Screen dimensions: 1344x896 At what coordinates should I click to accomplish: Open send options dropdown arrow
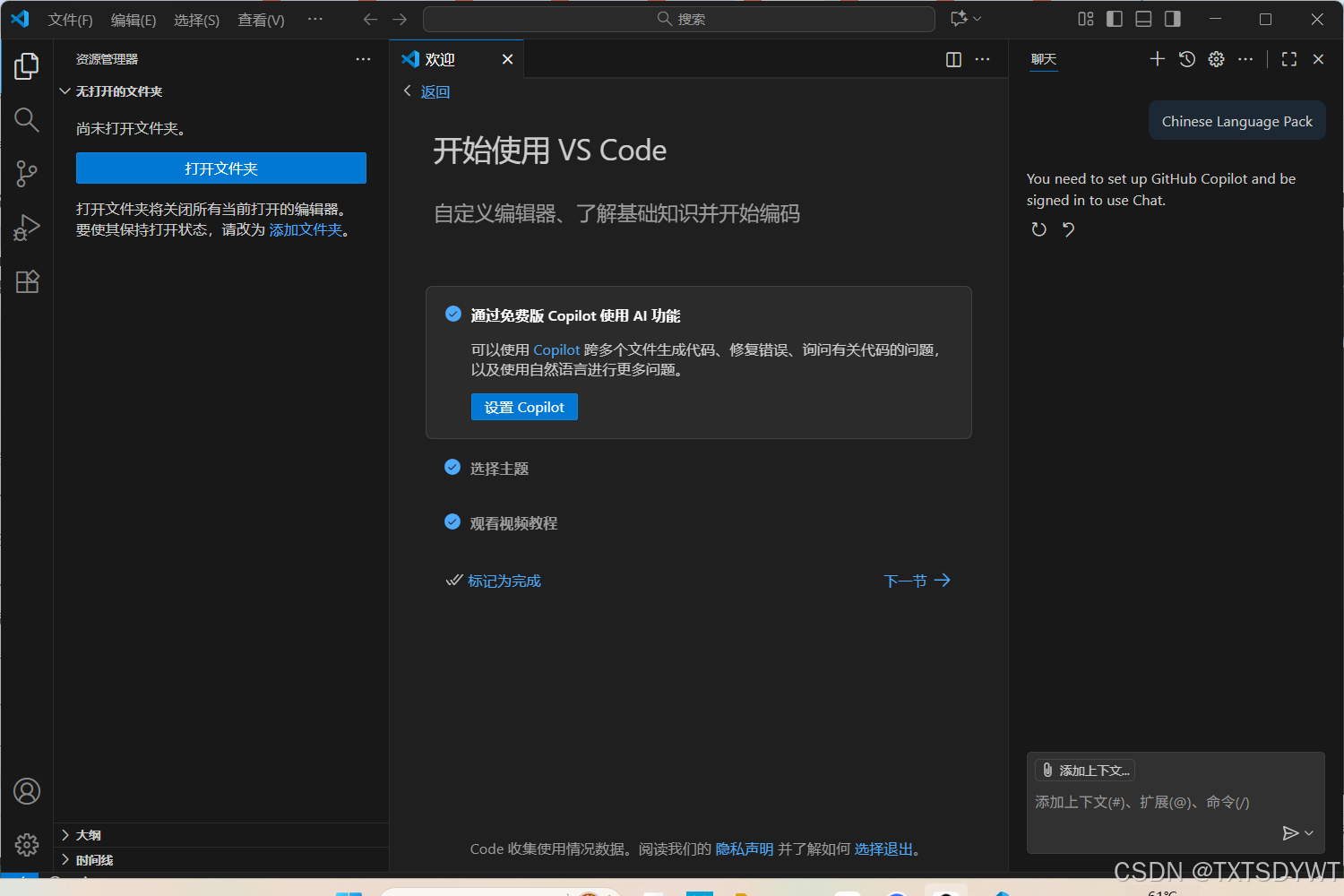(1309, 833)
